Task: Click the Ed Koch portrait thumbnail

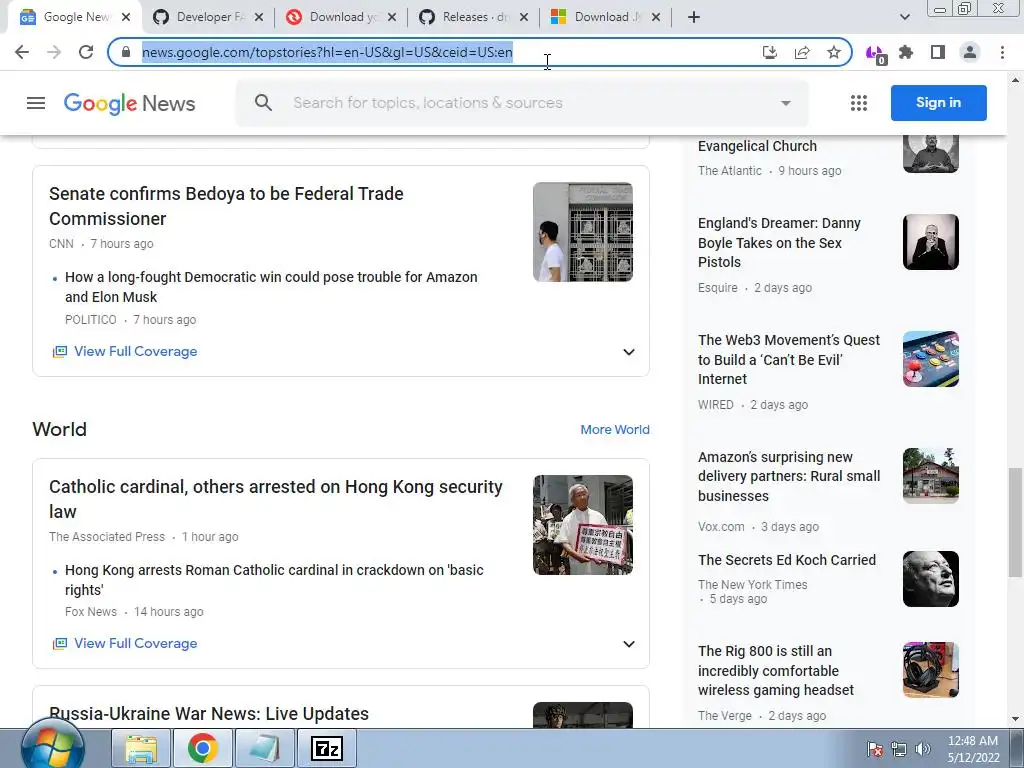Action: [x=931, y=579]
